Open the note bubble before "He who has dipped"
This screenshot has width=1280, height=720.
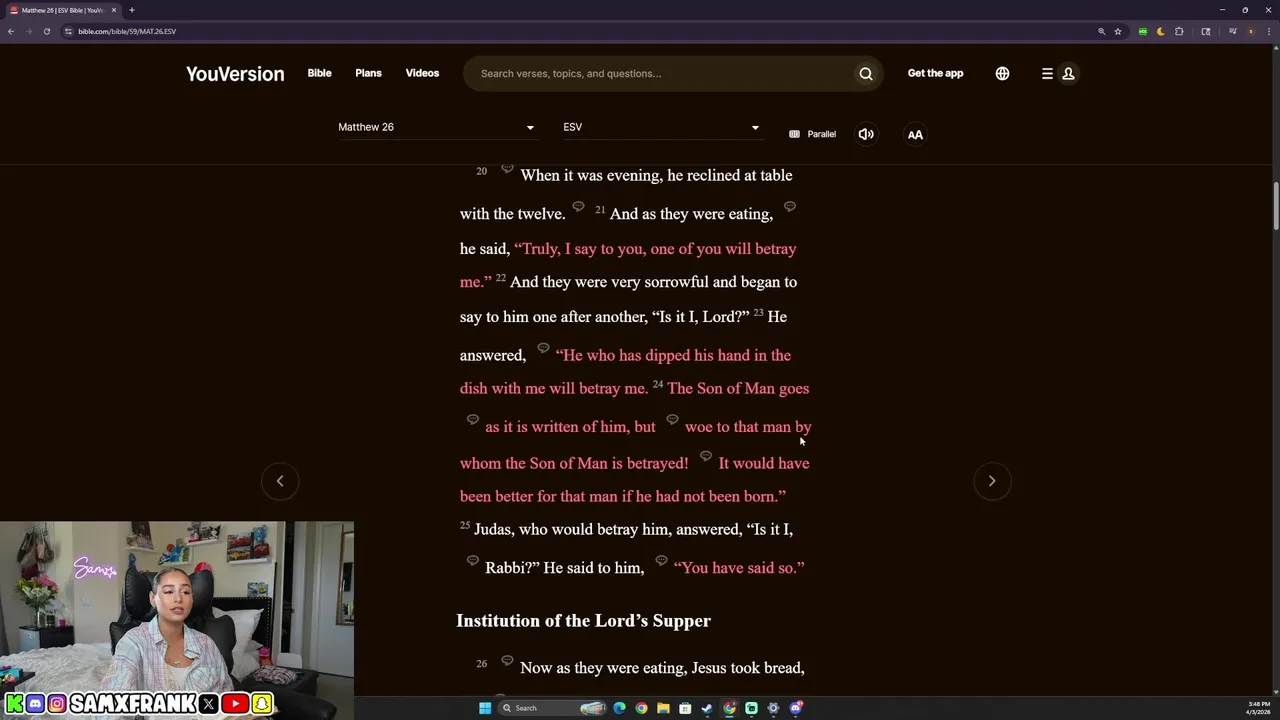click(x=544, y=348)
